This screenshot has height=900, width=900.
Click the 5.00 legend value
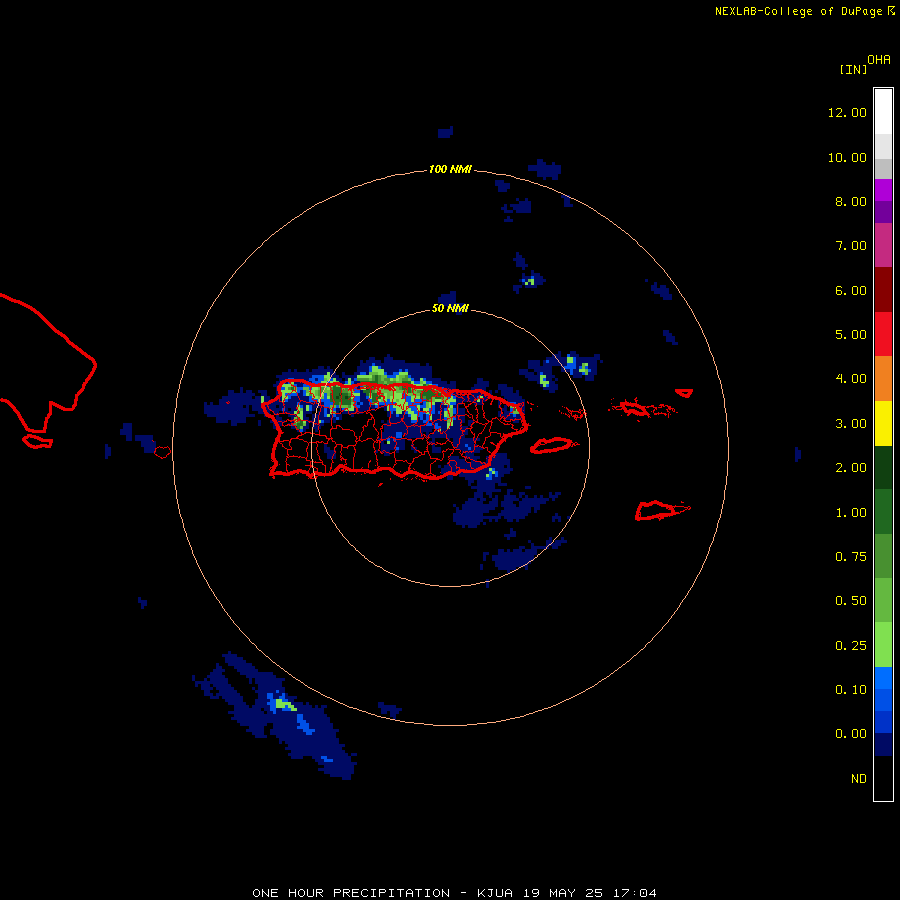point(851,335)
